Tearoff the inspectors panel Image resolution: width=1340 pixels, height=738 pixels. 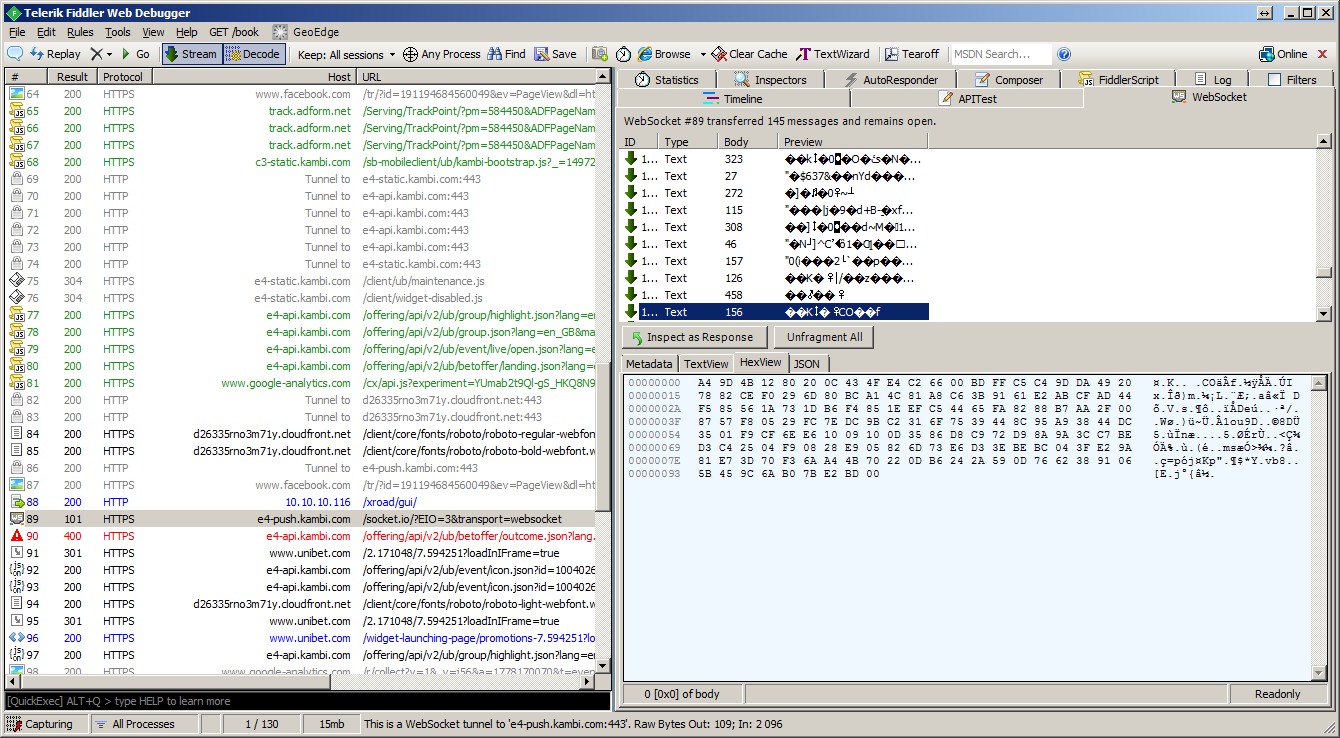click(x=911, y=54)
